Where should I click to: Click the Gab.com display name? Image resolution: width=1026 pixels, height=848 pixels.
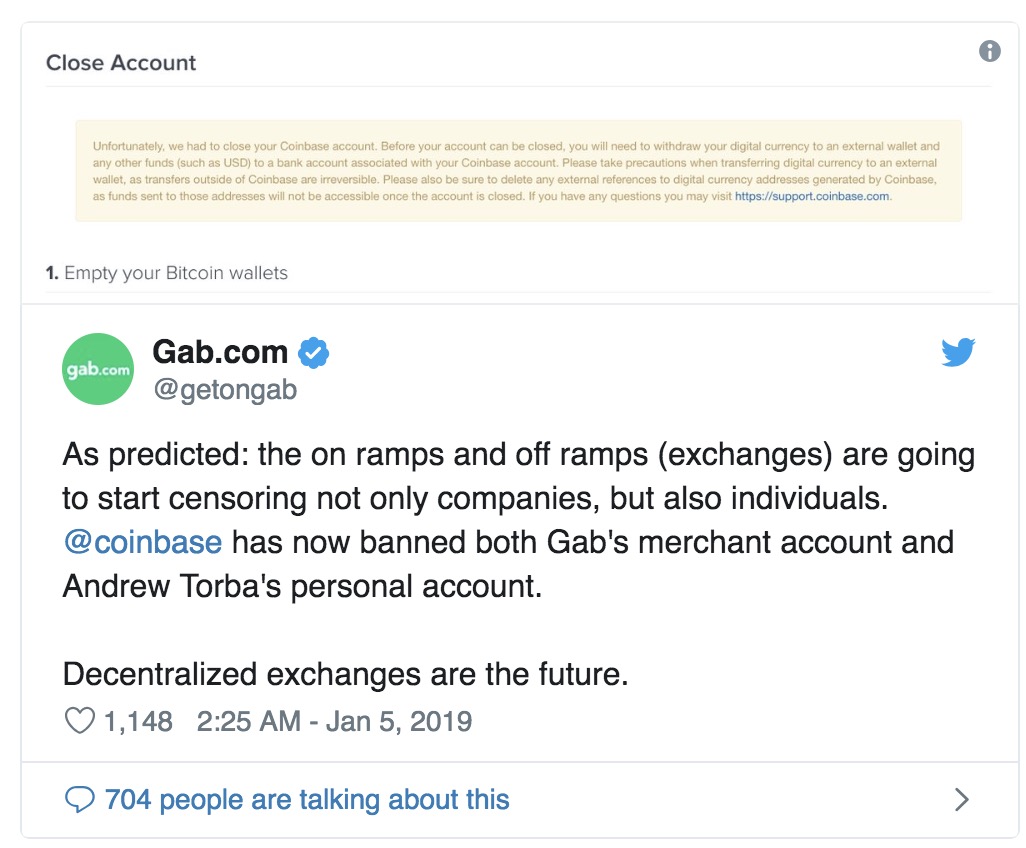point(221,352)
